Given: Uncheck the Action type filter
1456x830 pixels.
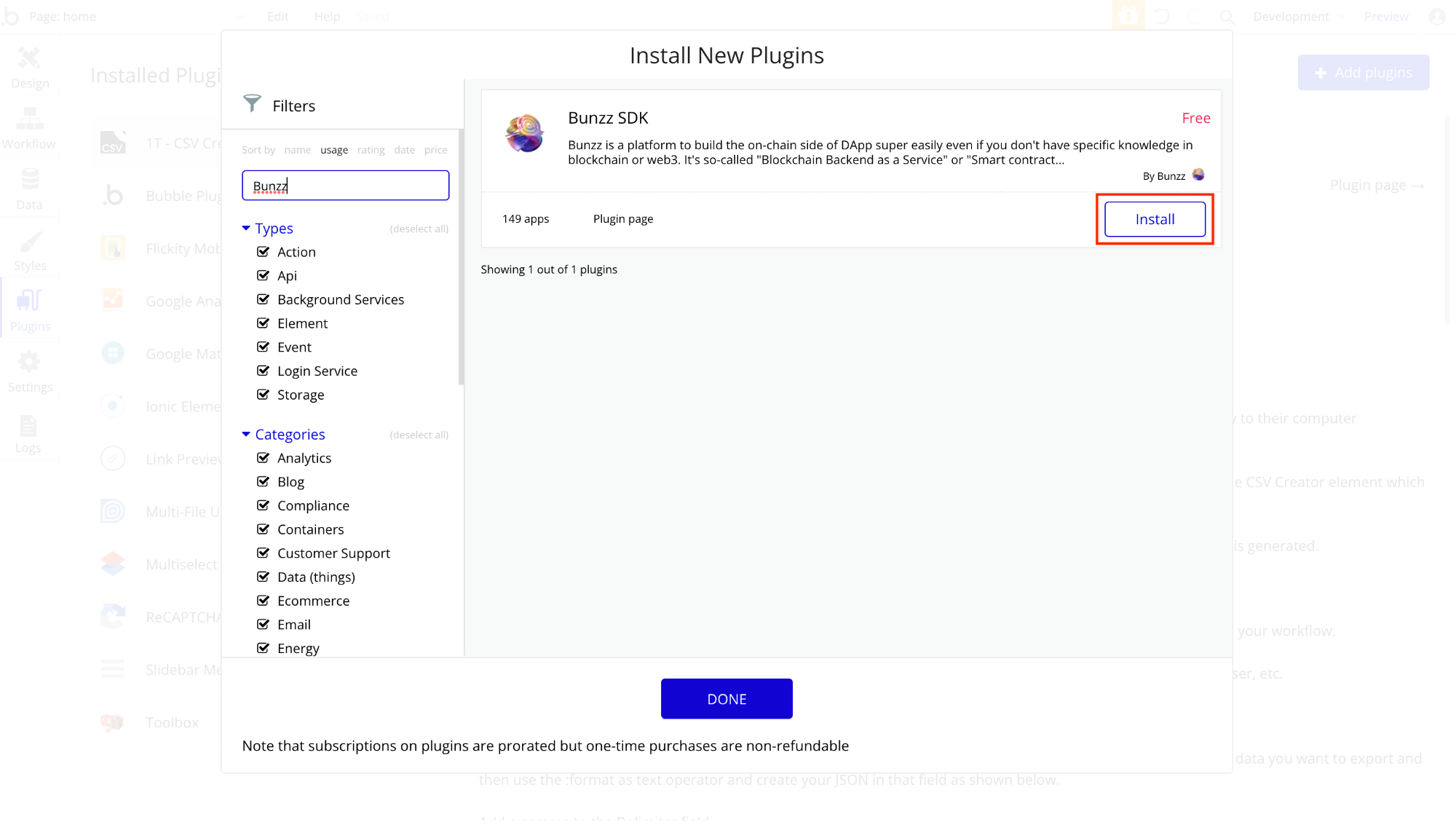Looking at the screenshot, I should [x=264, y=251].
